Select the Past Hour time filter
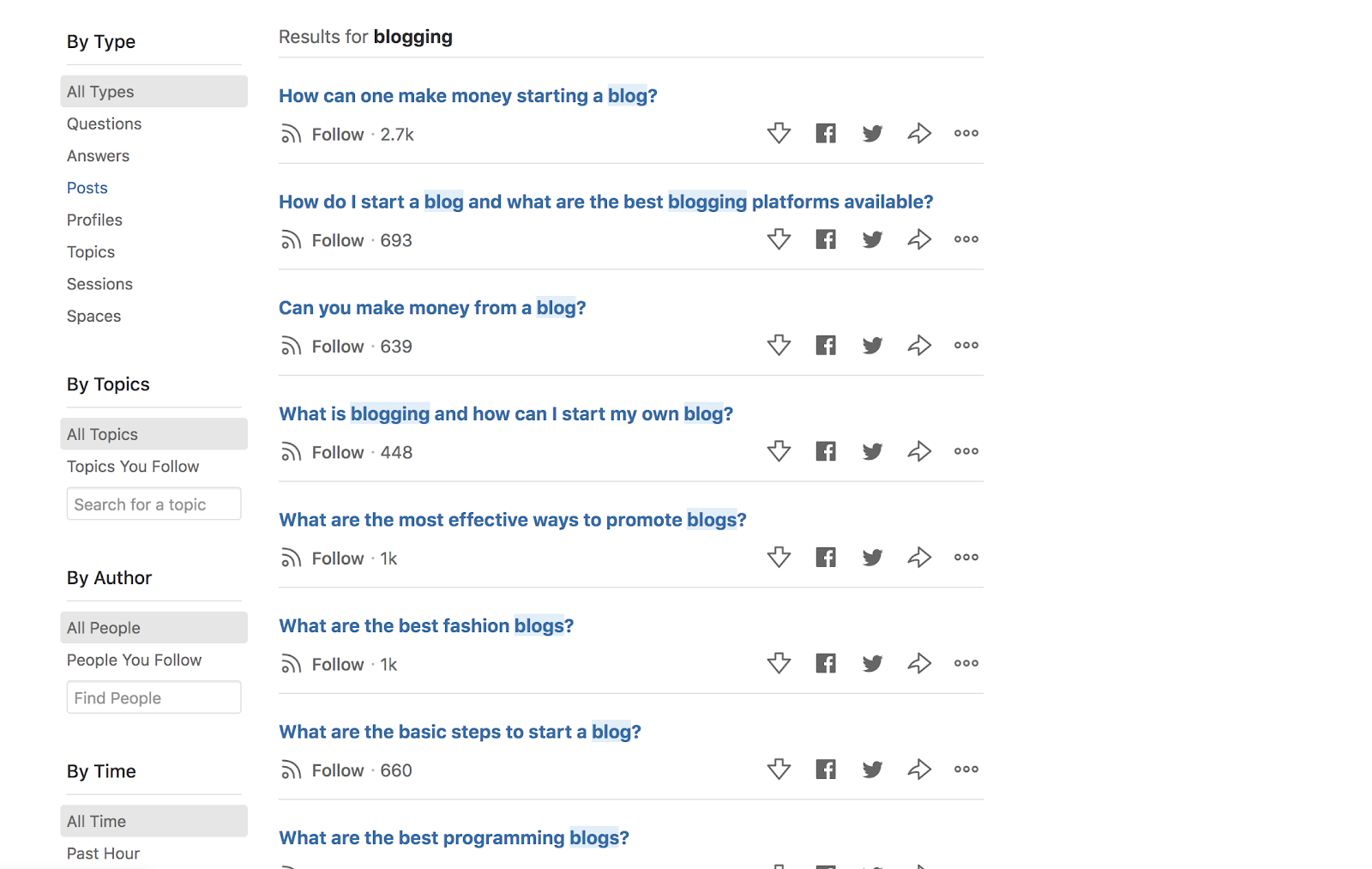 [102, 853]
